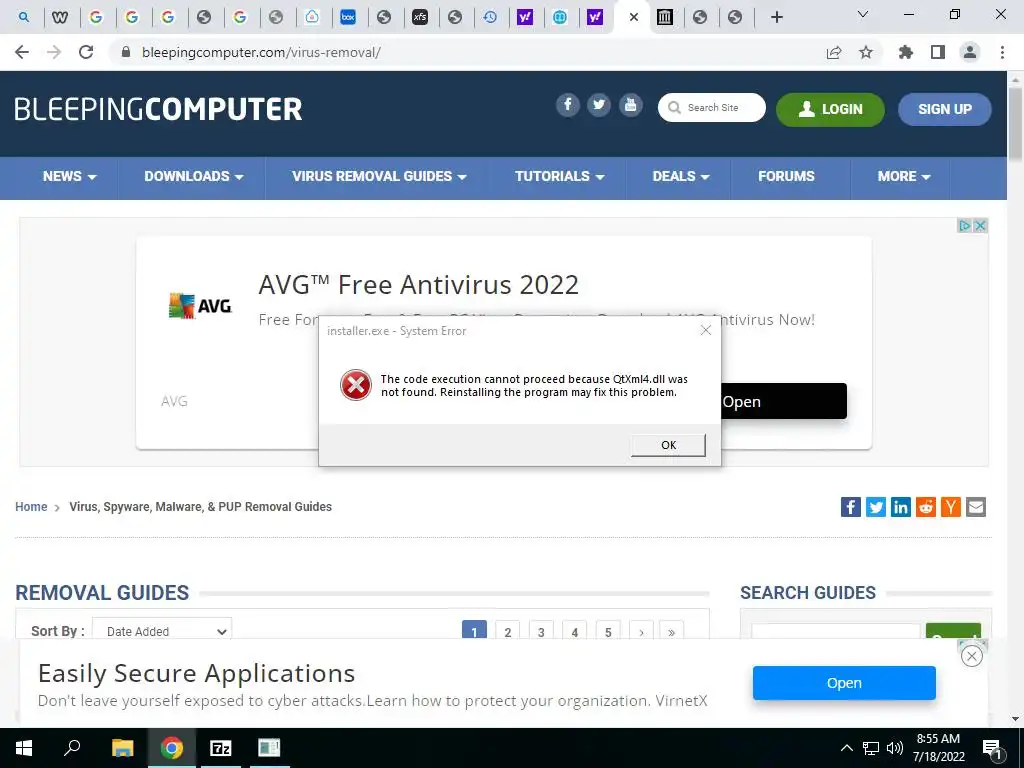The image size is (1024, 768).
Task: Expand the MORE menu
Action: click(x=904, y=176)
